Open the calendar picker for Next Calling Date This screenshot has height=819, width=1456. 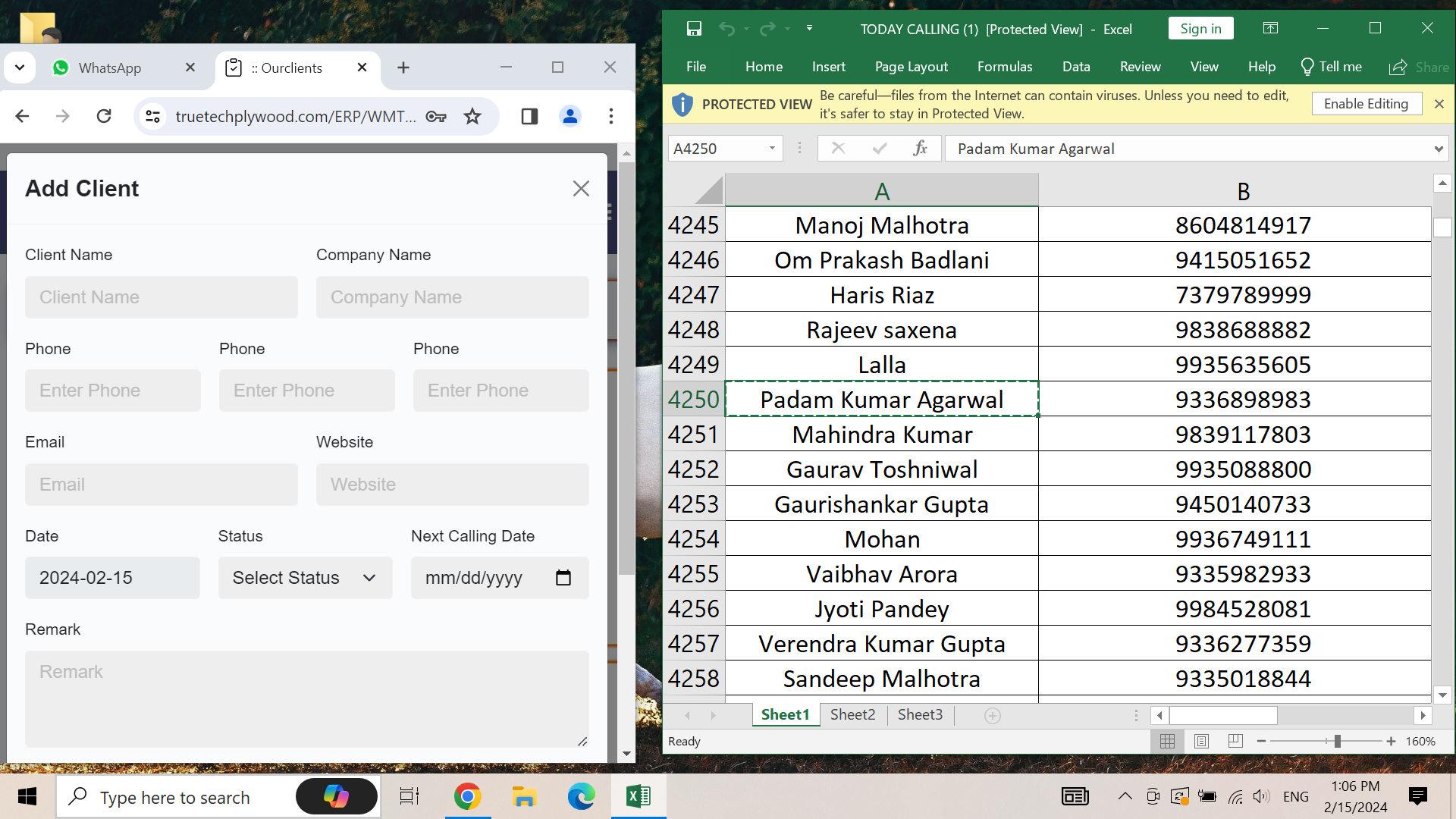click(563, 578)
